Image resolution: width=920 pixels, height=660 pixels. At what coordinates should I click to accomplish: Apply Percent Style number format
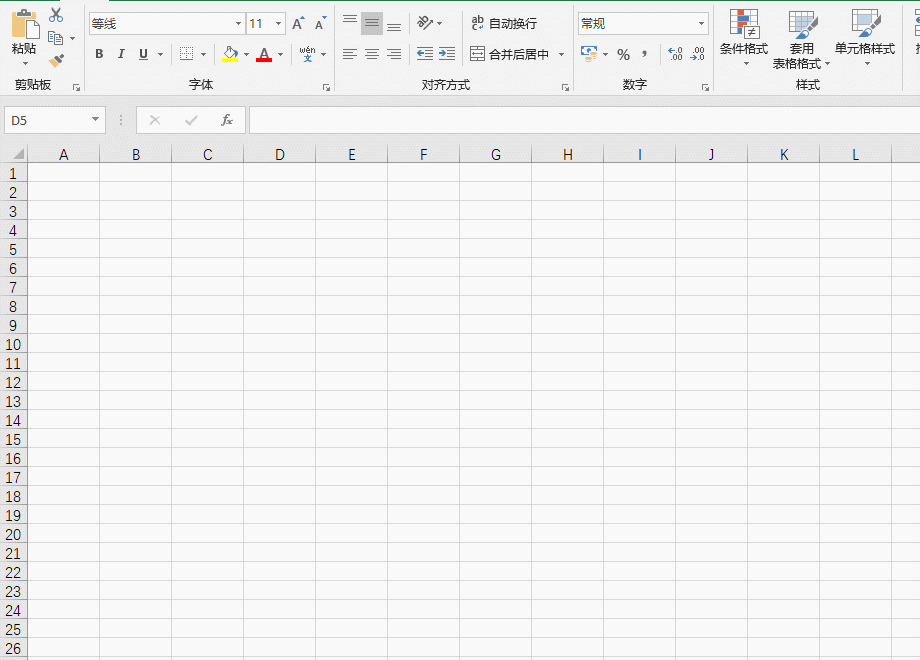[x=623, y=54]
